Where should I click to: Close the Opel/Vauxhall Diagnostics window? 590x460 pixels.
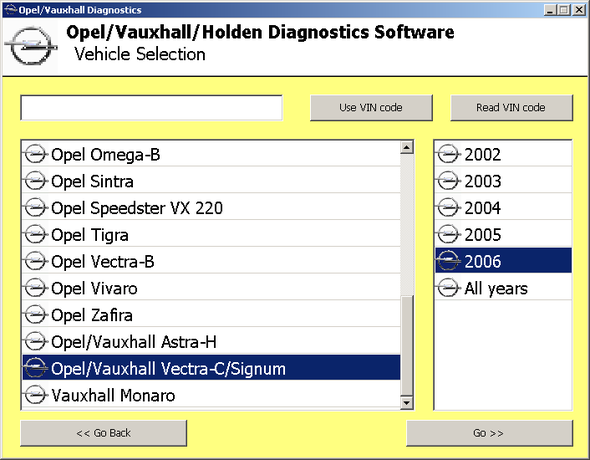579,10
